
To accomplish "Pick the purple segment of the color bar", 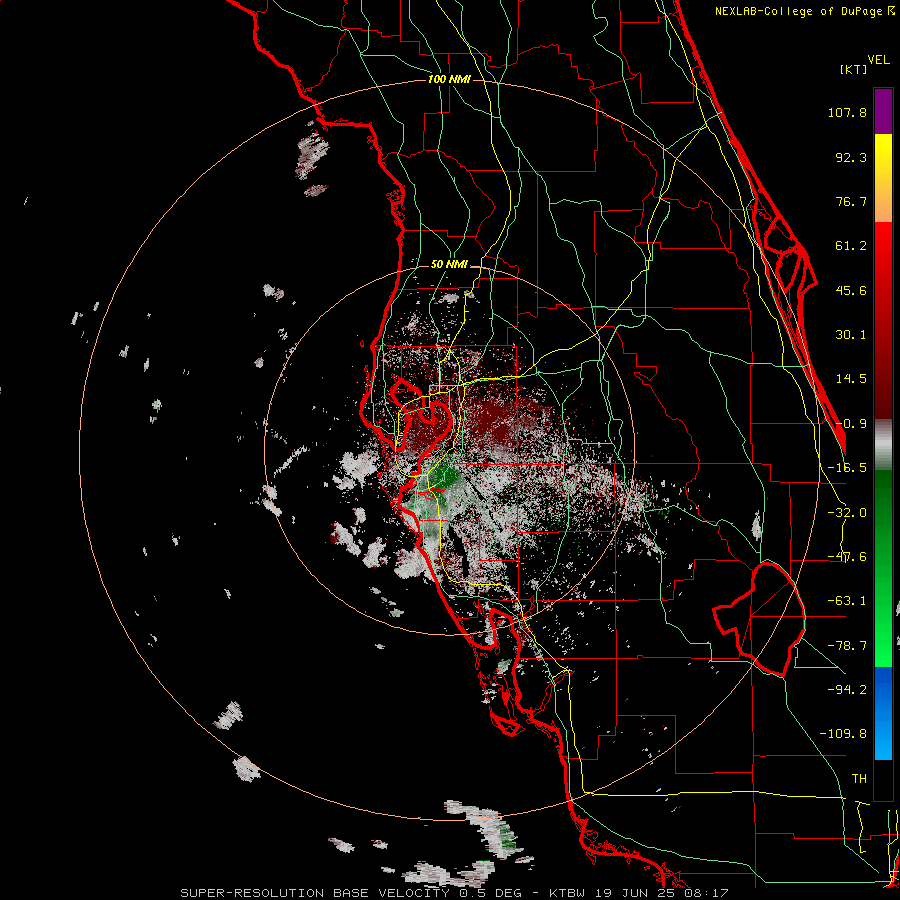I will (x=883, y=111).
